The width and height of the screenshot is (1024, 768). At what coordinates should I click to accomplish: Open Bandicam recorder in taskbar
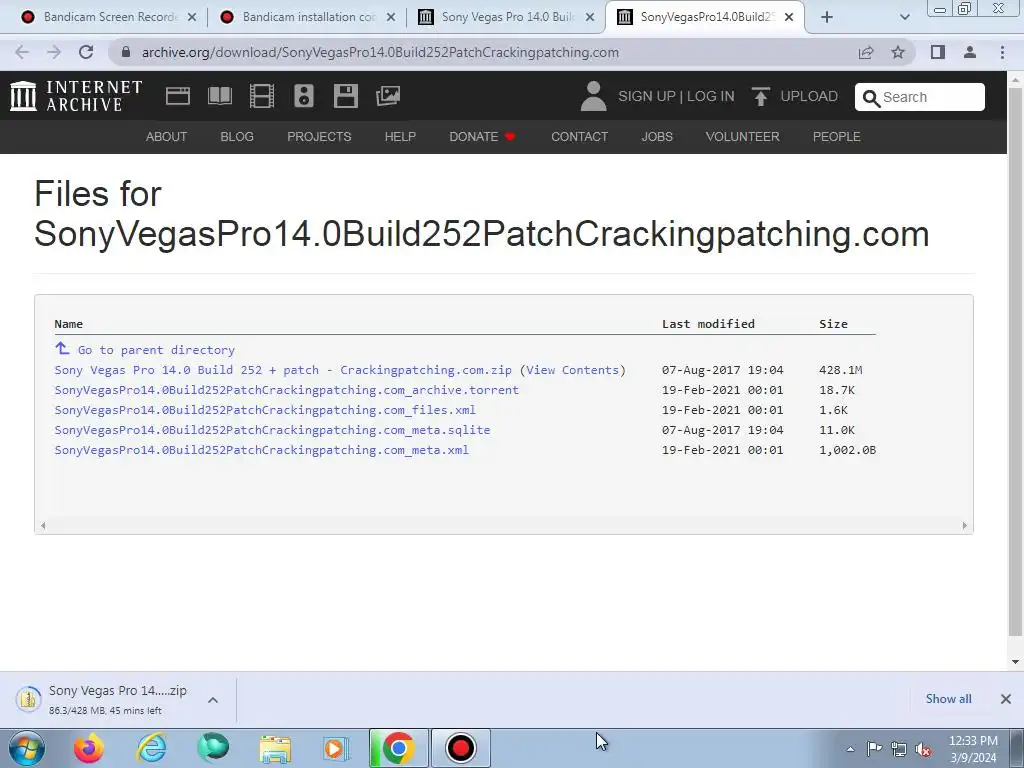[x=460, y=748]
